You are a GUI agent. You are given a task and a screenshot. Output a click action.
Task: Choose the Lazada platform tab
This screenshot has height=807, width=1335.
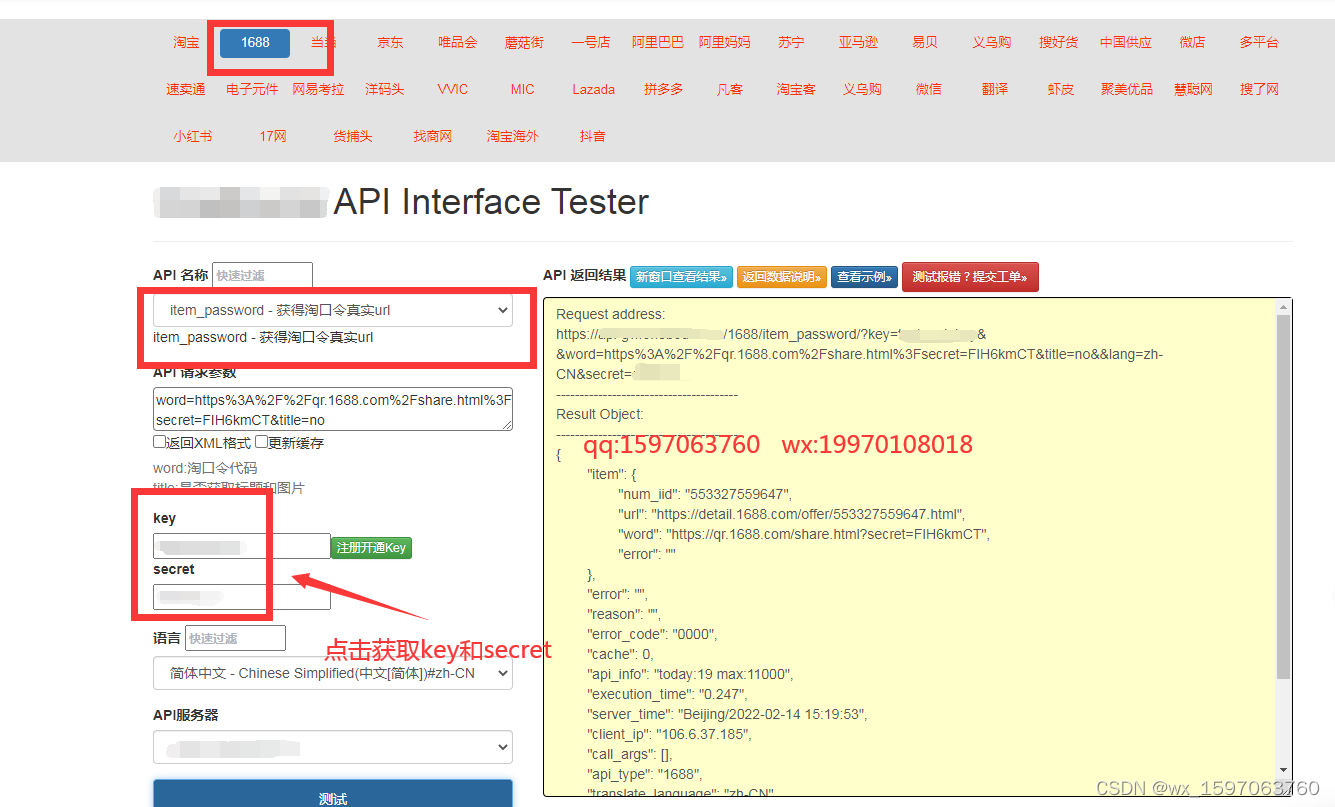click(593, 89)
